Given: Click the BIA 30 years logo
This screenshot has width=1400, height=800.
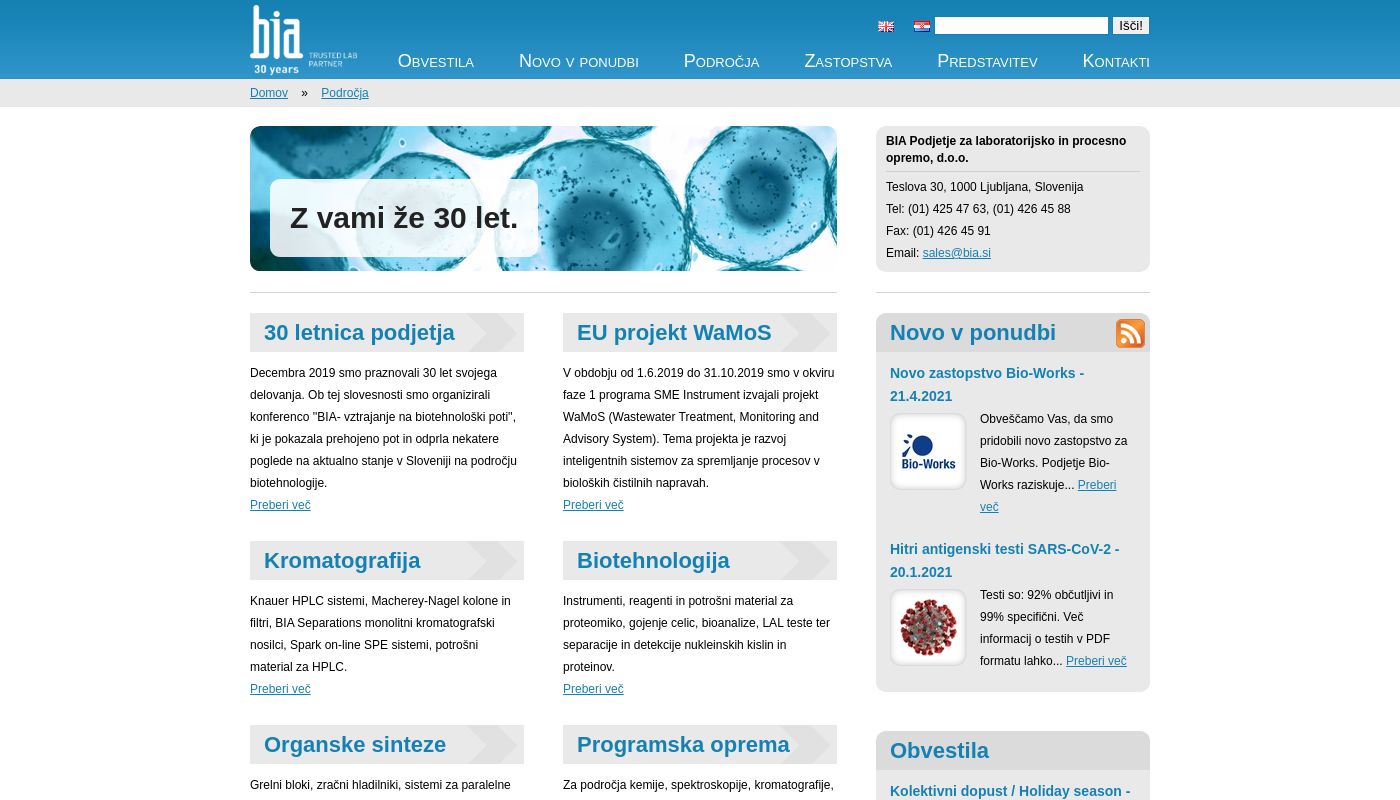Looking at the screenshot, I should coord(303,40).
